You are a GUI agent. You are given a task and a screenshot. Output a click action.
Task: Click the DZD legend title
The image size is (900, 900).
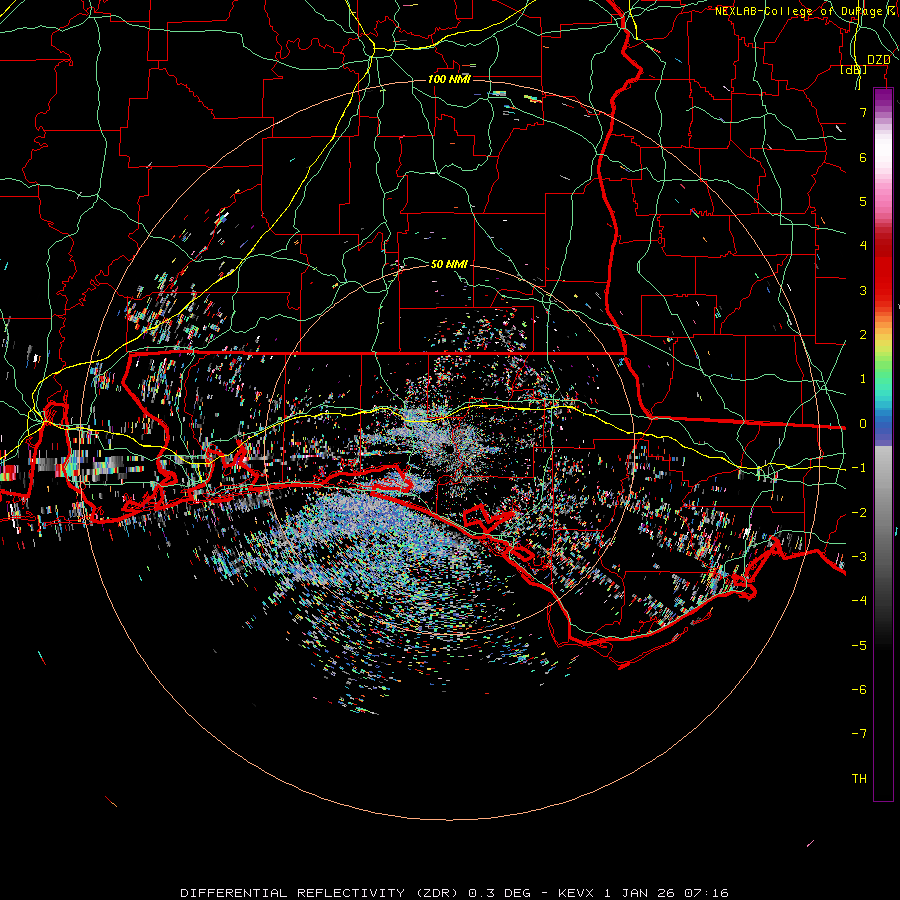878,60
